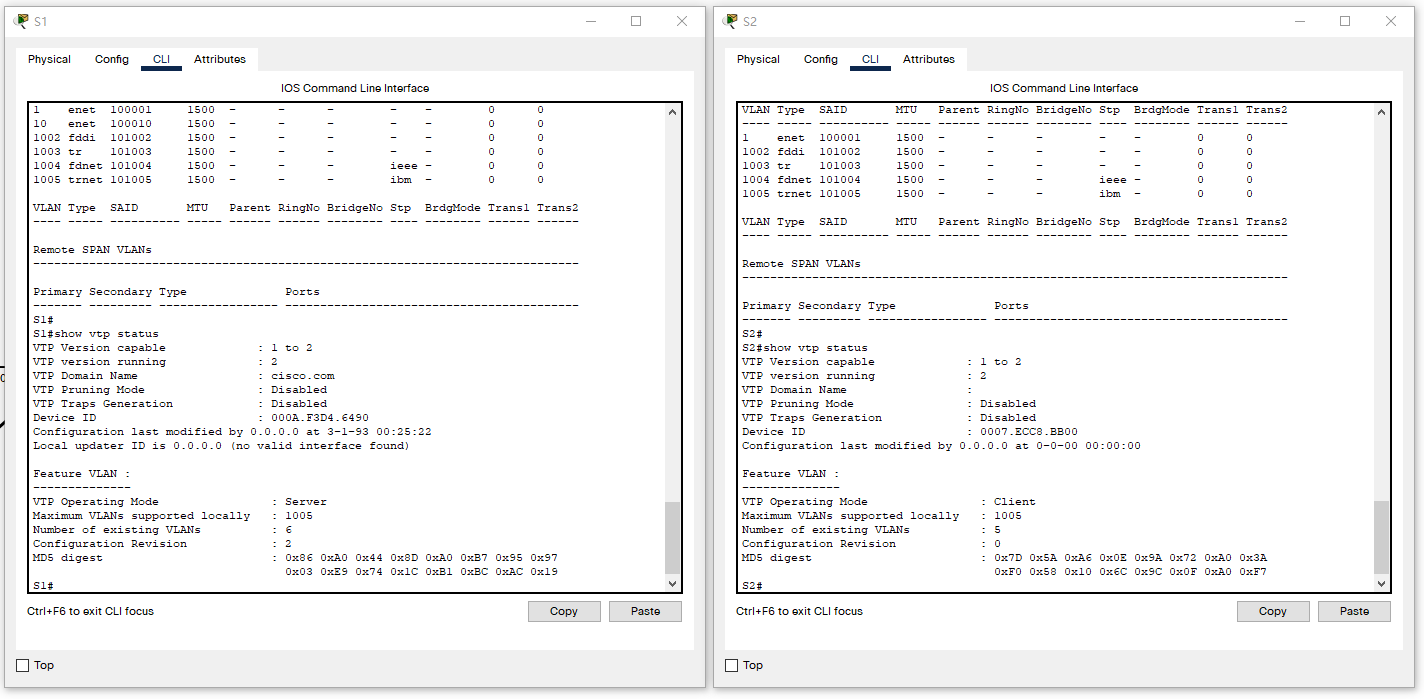Maximize the S1 window
This screenshot has width=1424, height=699.
pos(636,21)
